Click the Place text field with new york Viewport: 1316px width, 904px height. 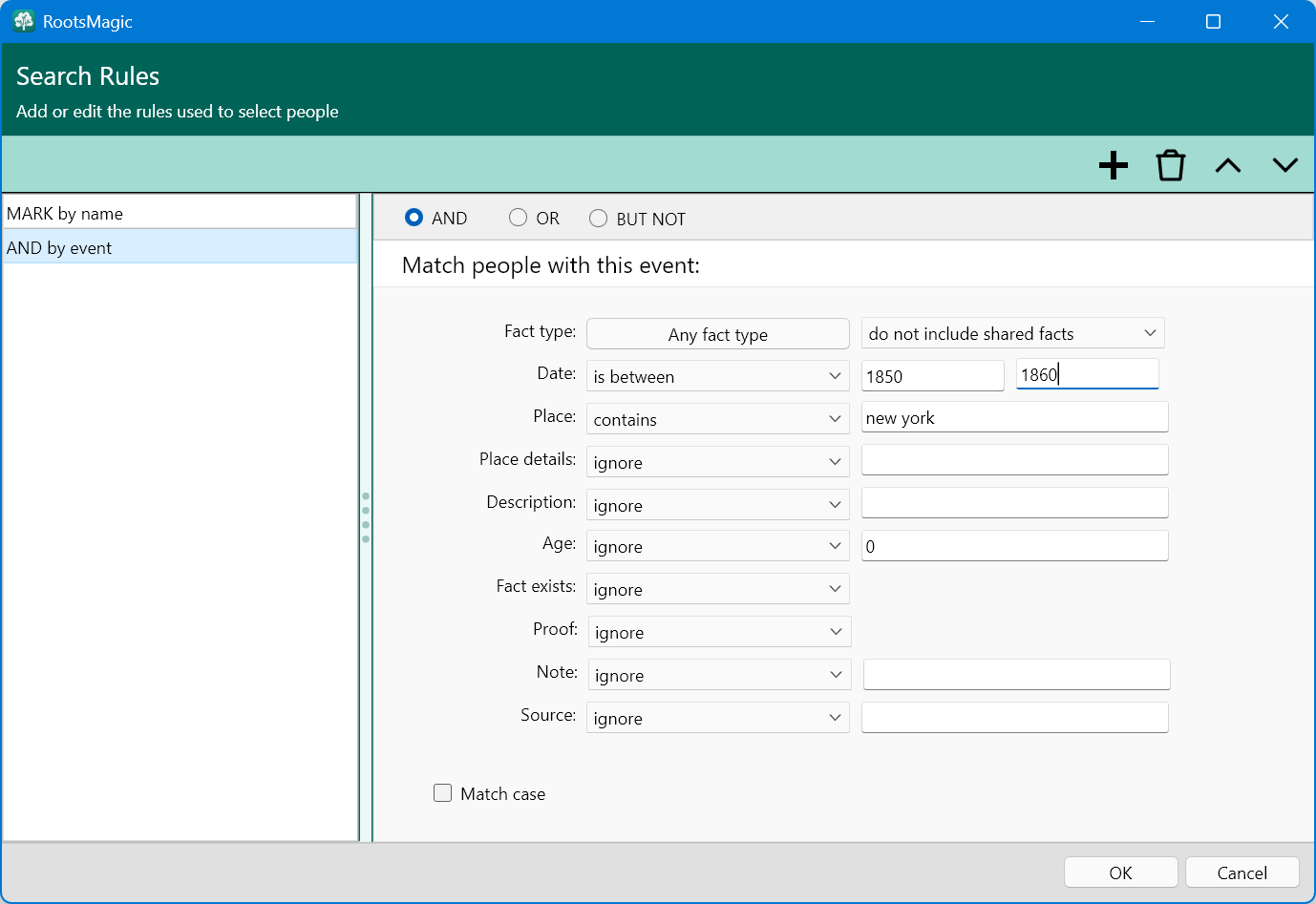click(1014, 418)
